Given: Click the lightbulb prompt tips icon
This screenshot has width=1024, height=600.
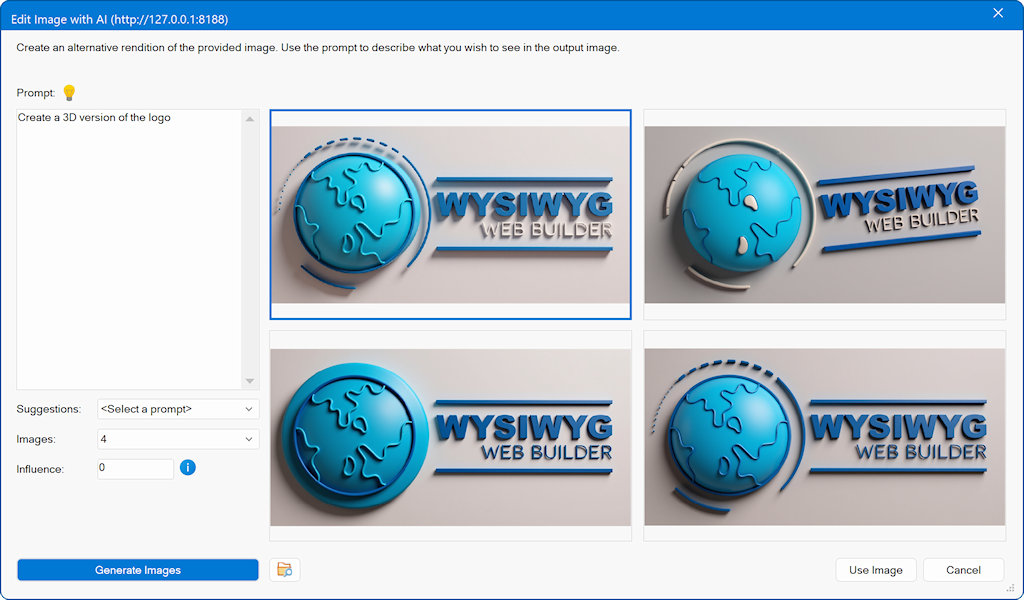Looking at the screenshot, I should pyautogui.click(x=69, y=93).
